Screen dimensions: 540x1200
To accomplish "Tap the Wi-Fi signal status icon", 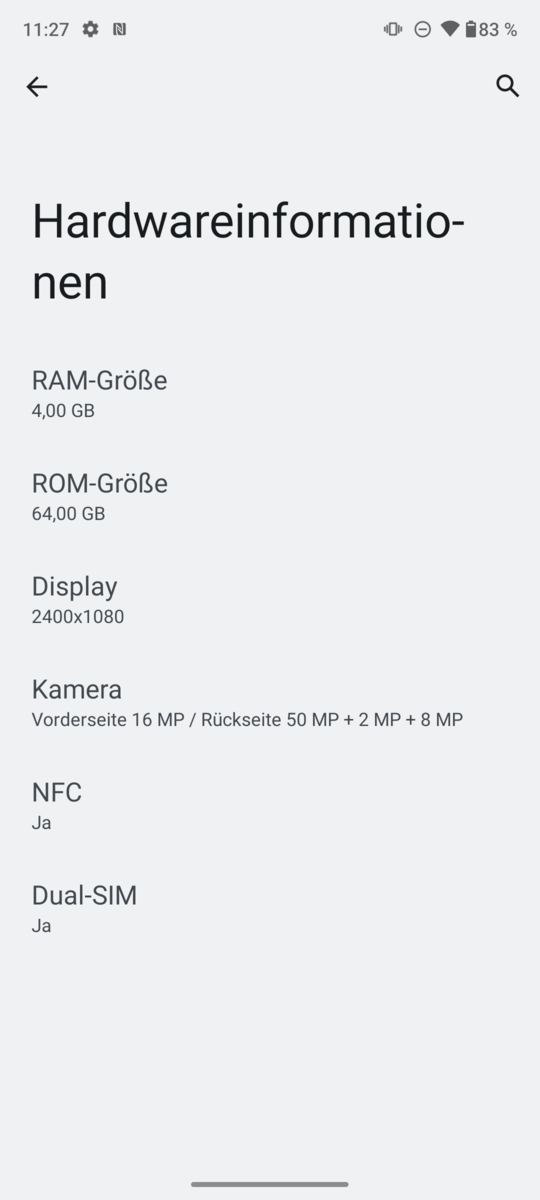I will tap(450, 29).
